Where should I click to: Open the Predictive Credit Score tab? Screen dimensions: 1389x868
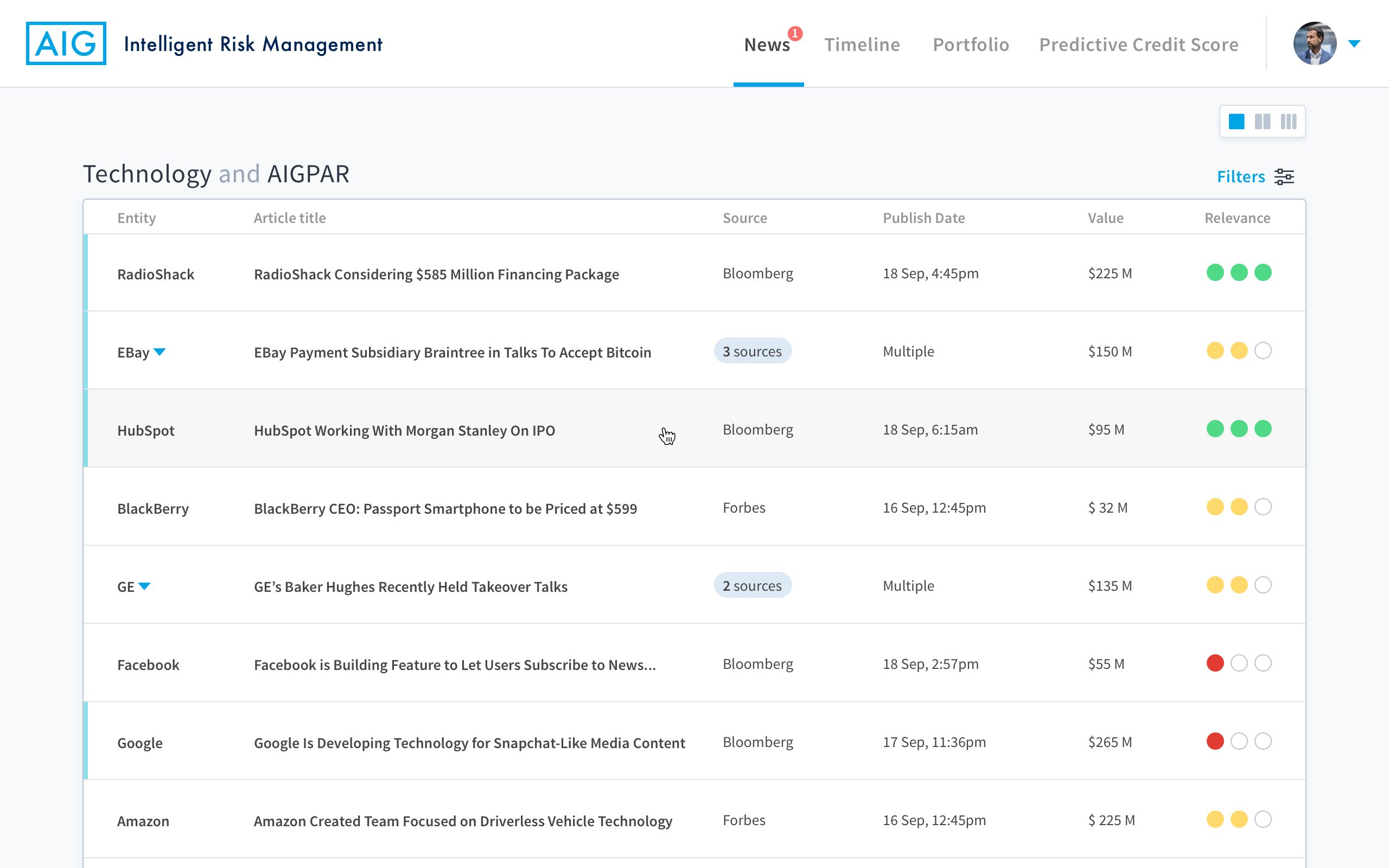[x=1139, y=45]
